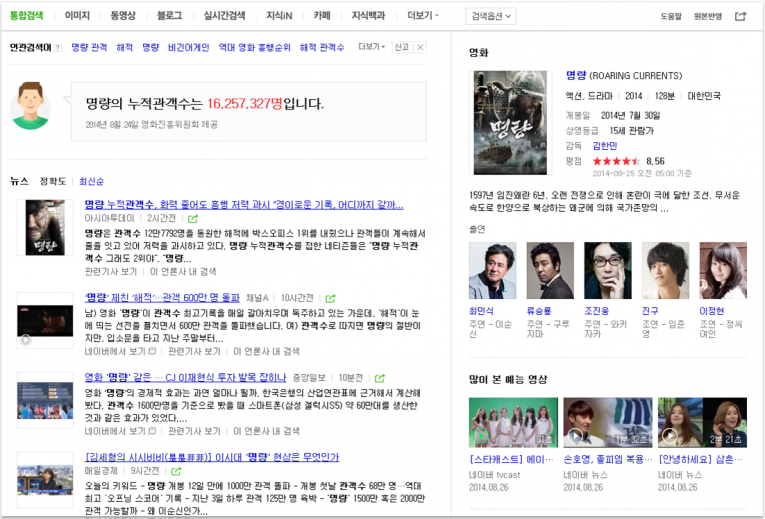This screenshot has height=519, width=765.
Task: Open new-window icon next to 아시아투데이 2시간전
Action: [x=193, y=219]
